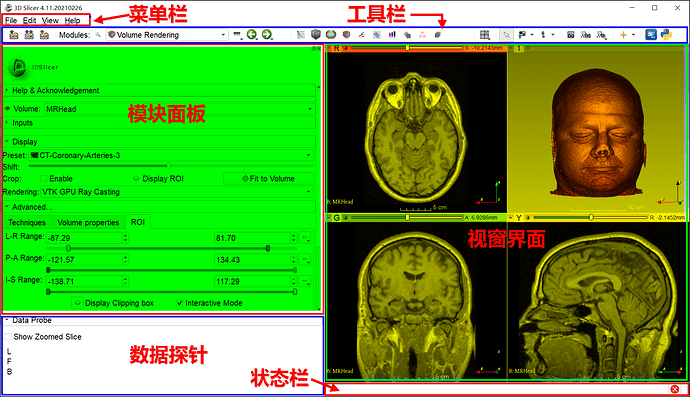690x397 pixels.
Task: Select the ROI tab
Action: pyautogui.click(x=138, y=222)
